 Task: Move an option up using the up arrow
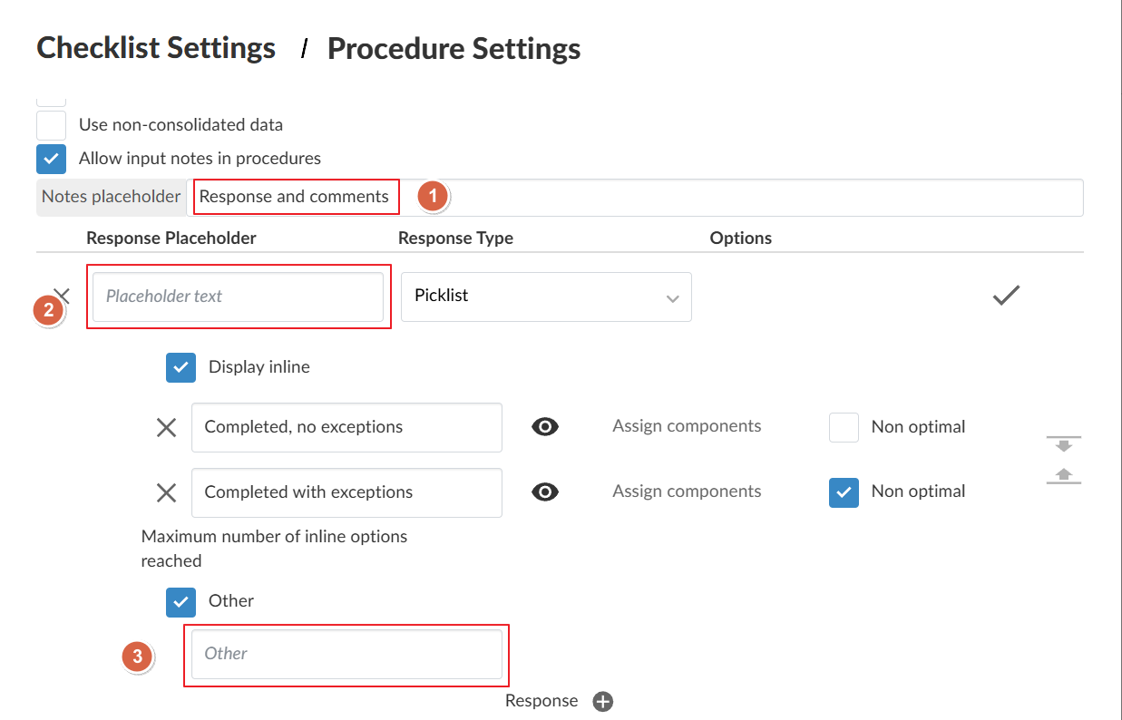point(1063,474)
